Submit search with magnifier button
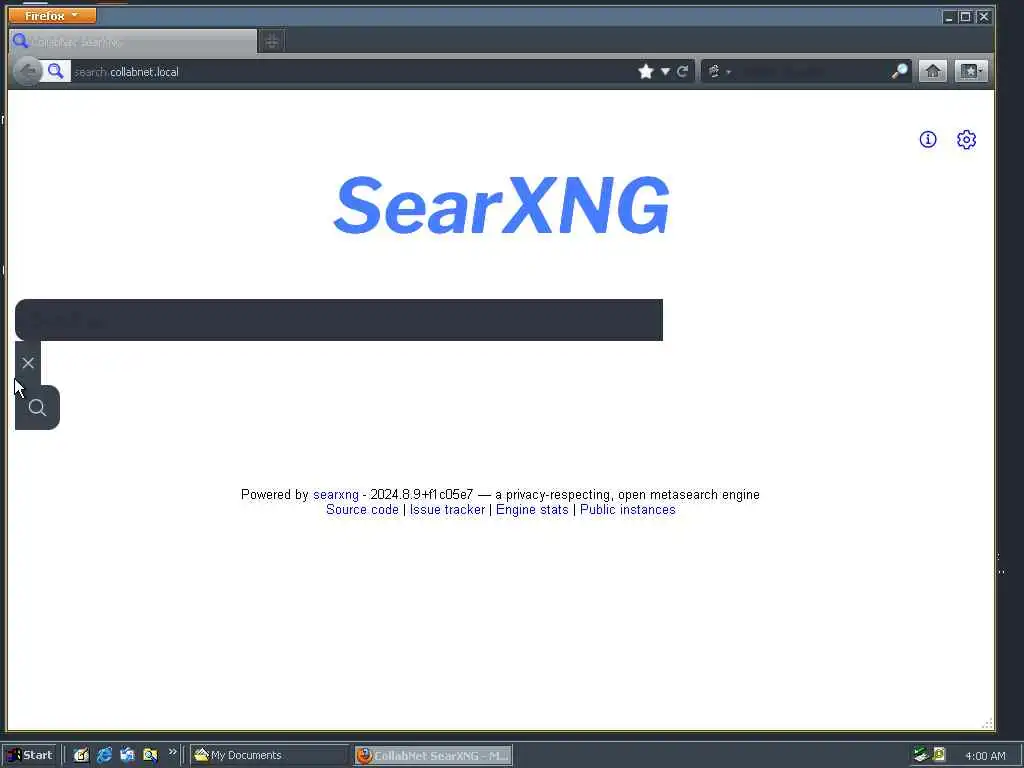 tap(37, 408)
